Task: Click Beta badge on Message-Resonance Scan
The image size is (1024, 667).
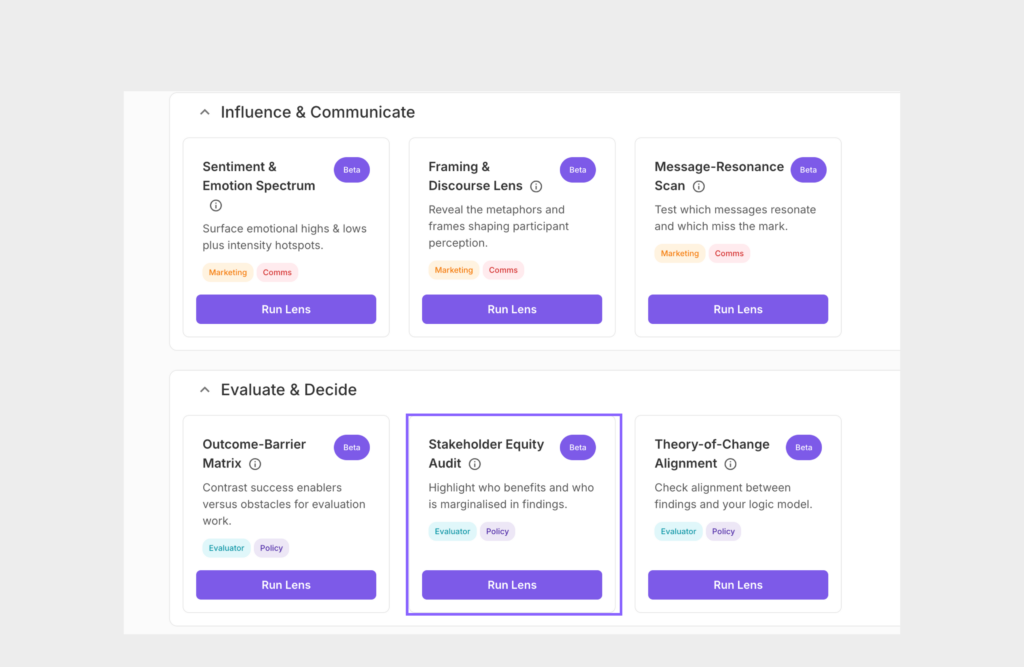Action: pyautogui.click(x=808, y=170)
